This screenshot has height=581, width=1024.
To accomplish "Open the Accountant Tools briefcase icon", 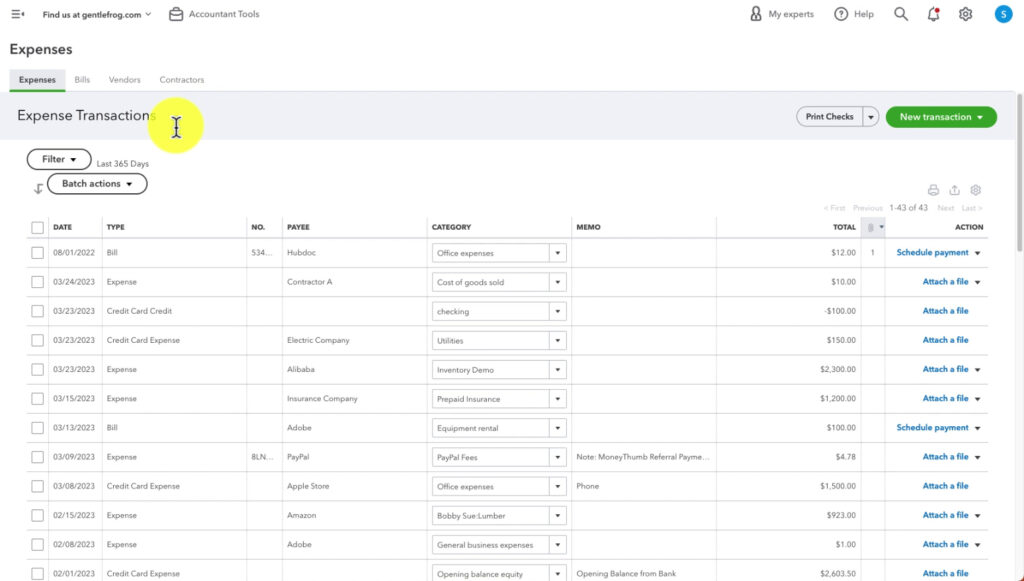I will click(176, 14).
